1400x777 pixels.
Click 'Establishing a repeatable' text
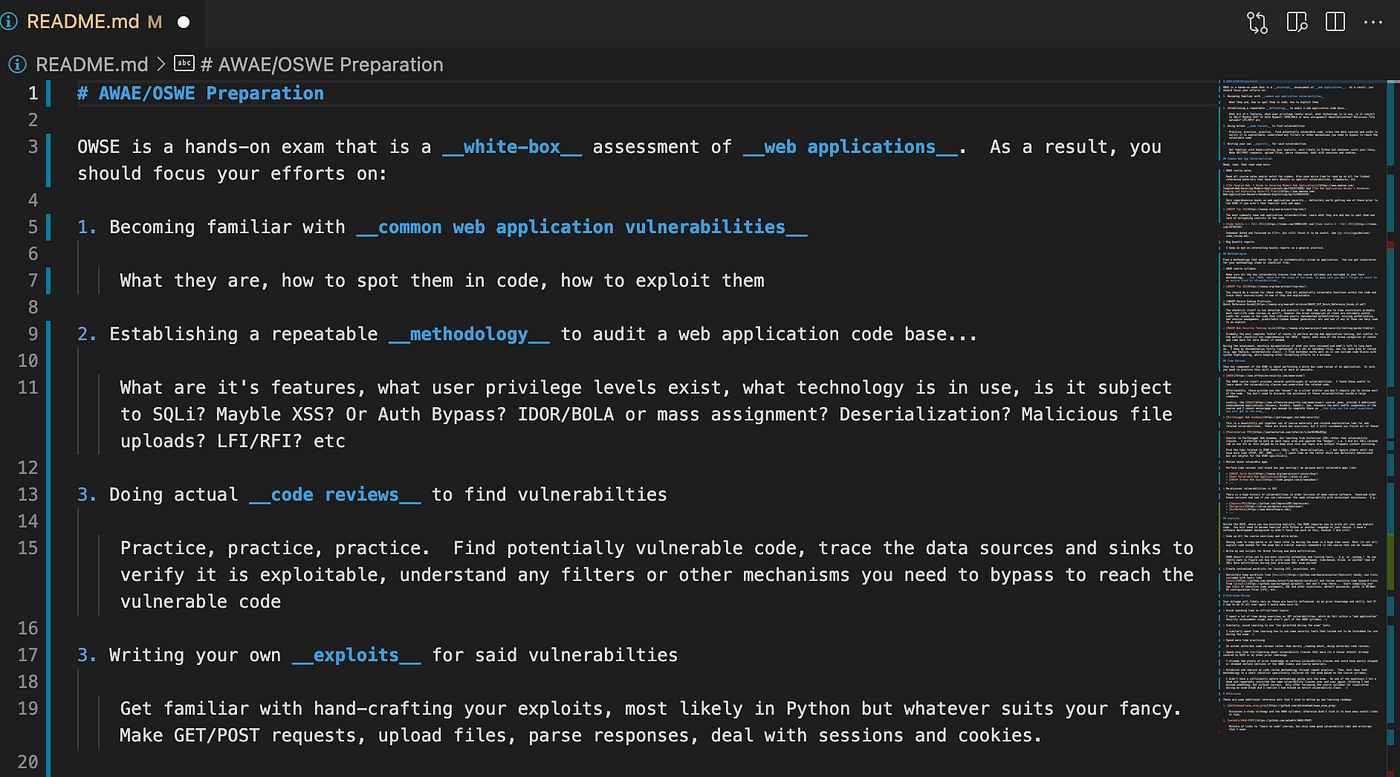[243, 334]
